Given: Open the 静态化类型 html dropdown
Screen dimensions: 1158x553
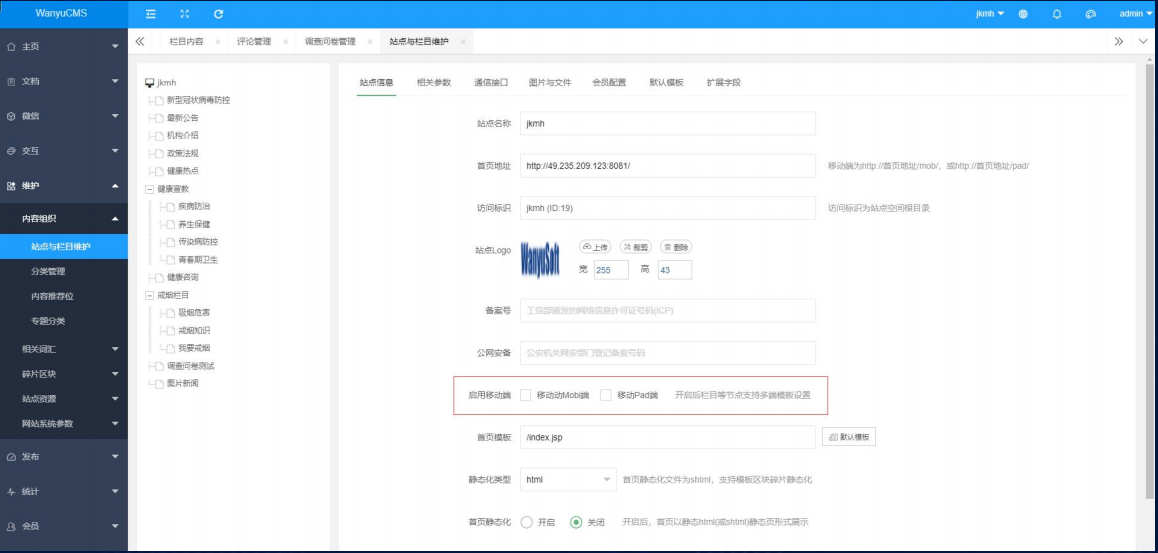Looking at the screenshot, I should [568, 480].
